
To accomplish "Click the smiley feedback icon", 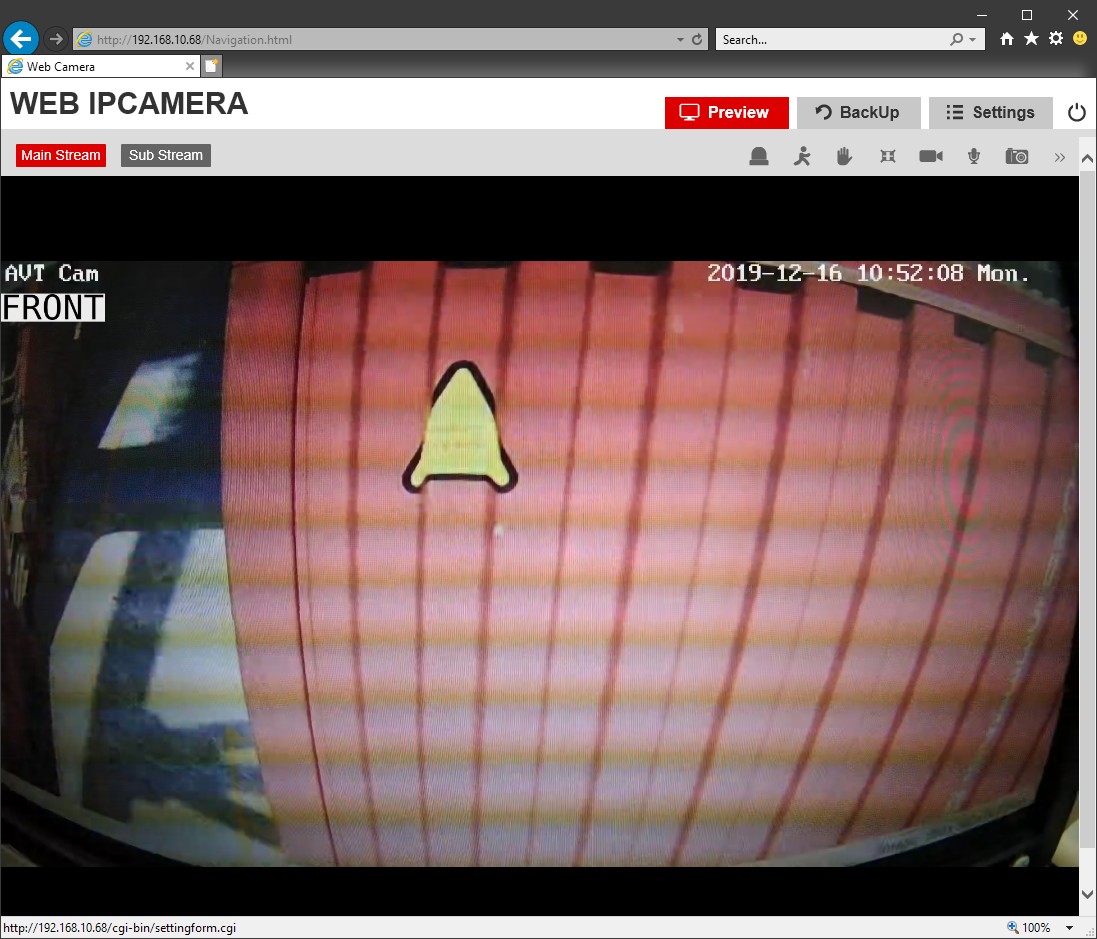I will click(1080, 39).
